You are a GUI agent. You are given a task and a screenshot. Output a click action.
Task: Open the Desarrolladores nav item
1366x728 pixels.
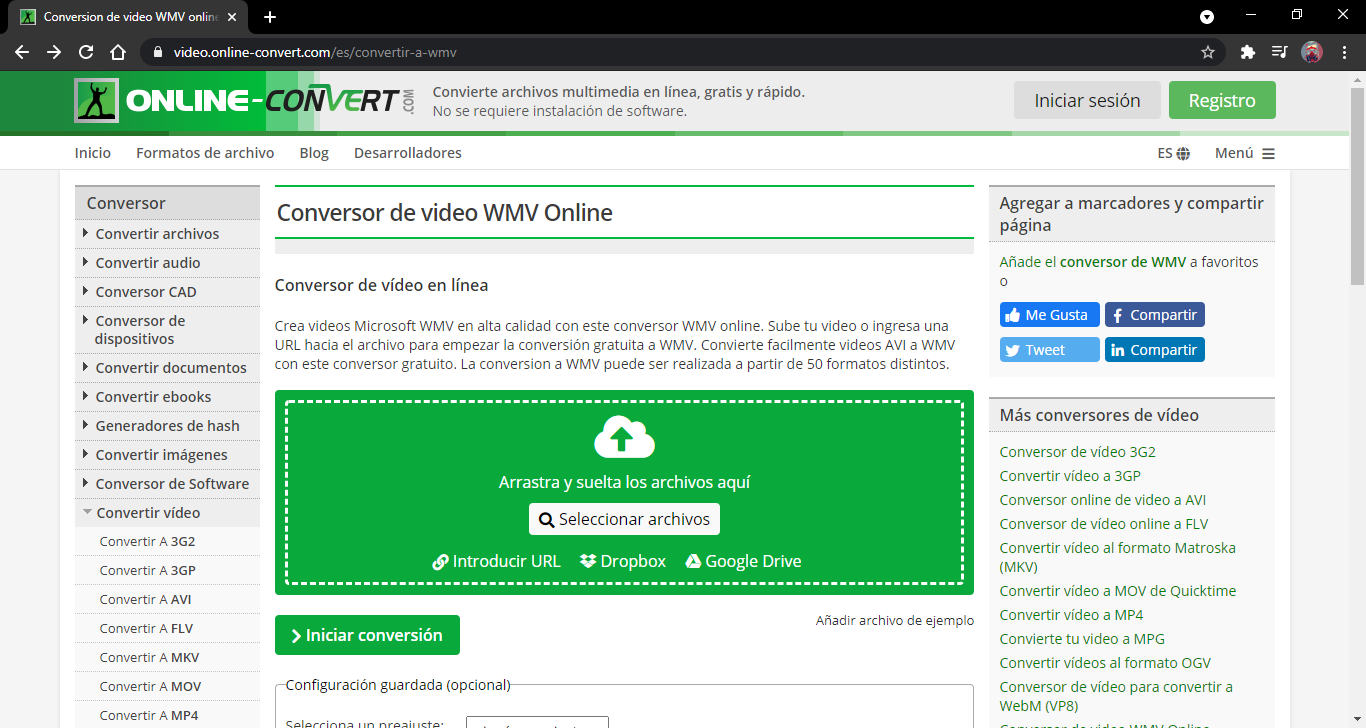pos(408,153)
